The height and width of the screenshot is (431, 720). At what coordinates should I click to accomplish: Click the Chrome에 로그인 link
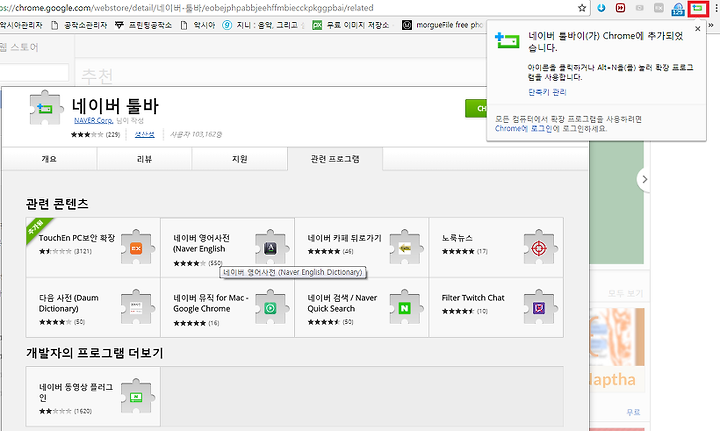(x=523, y=129)
